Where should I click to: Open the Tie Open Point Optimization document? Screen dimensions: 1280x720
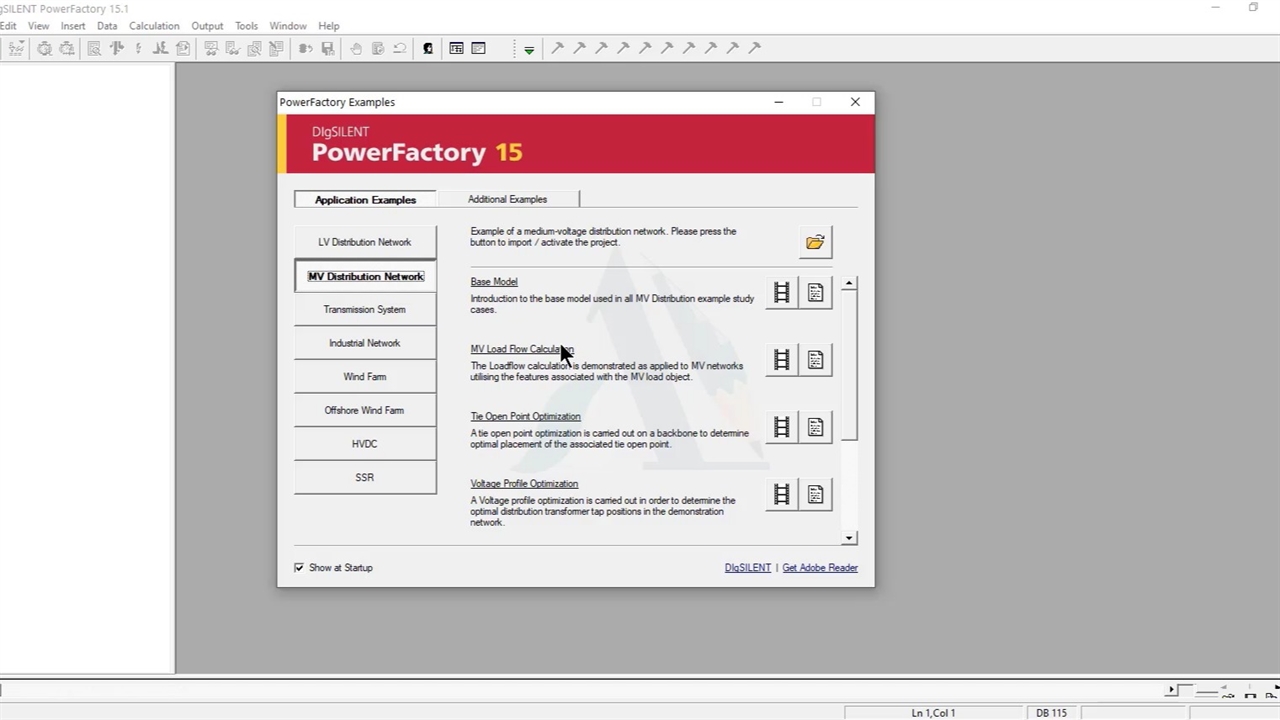pyautogui.click(x=816, y=428)
